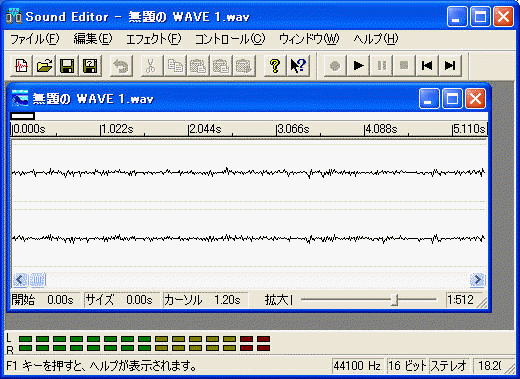Click the horizontal scrollbar thumb under the waveform
The width and height of the screenshot is (520, 379).
point(37,280)
